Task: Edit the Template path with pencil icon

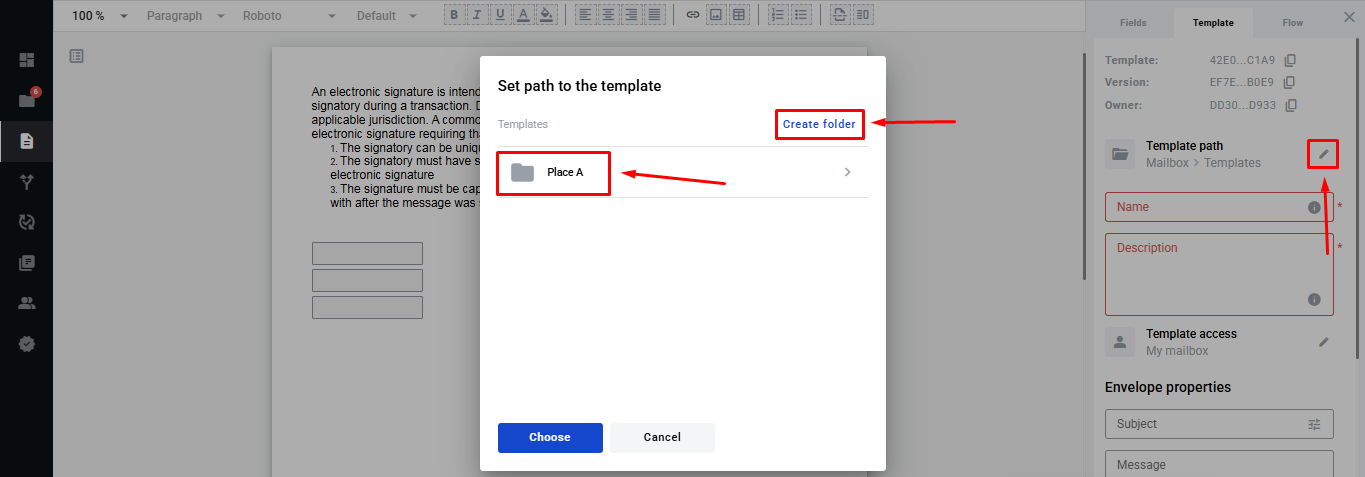Action: click(1323, 154)
